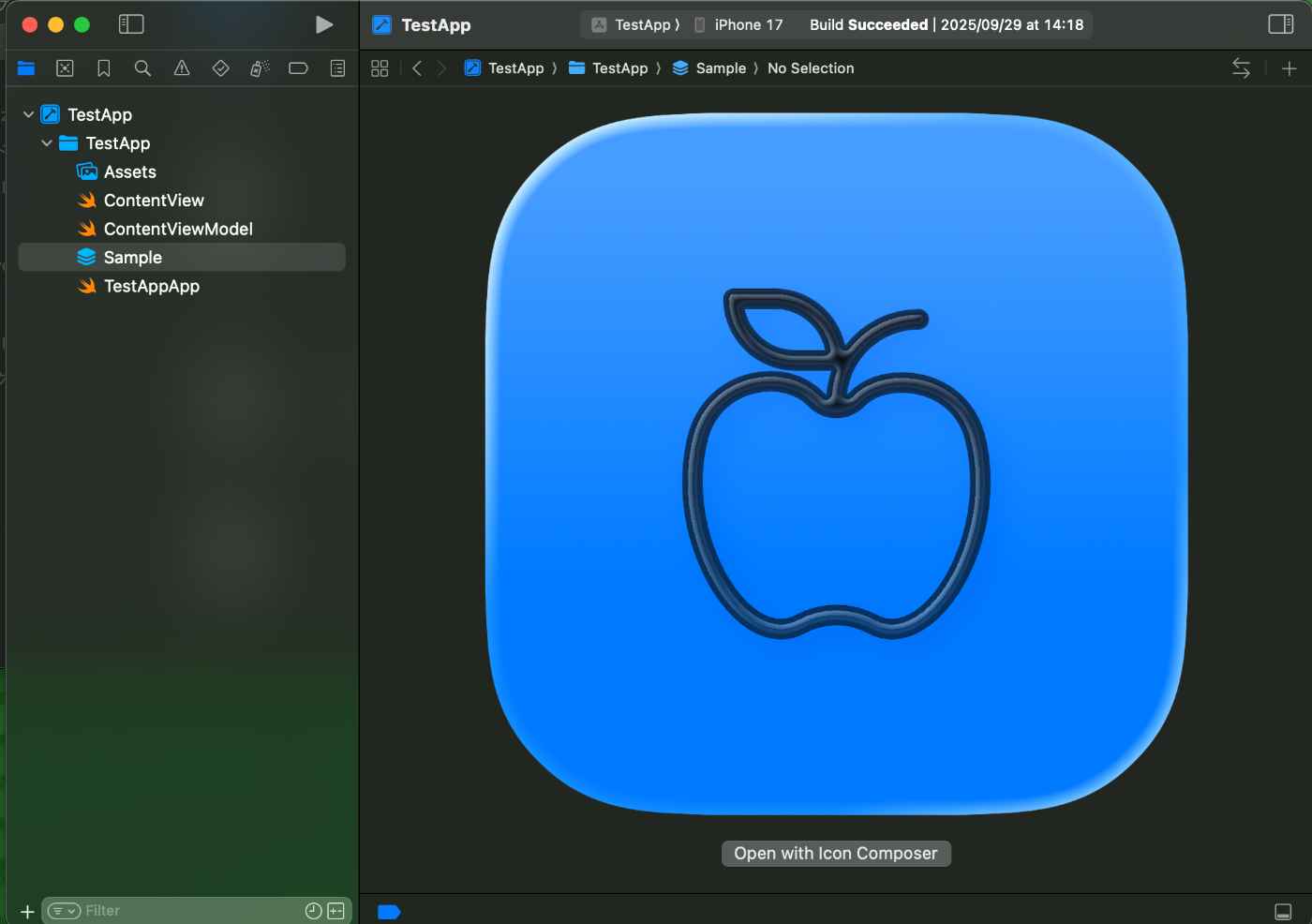The width and height of the screenshot is (1312, 924).
Task: Open the Project navigator folder icon
Action: click(x=26, y=68)
